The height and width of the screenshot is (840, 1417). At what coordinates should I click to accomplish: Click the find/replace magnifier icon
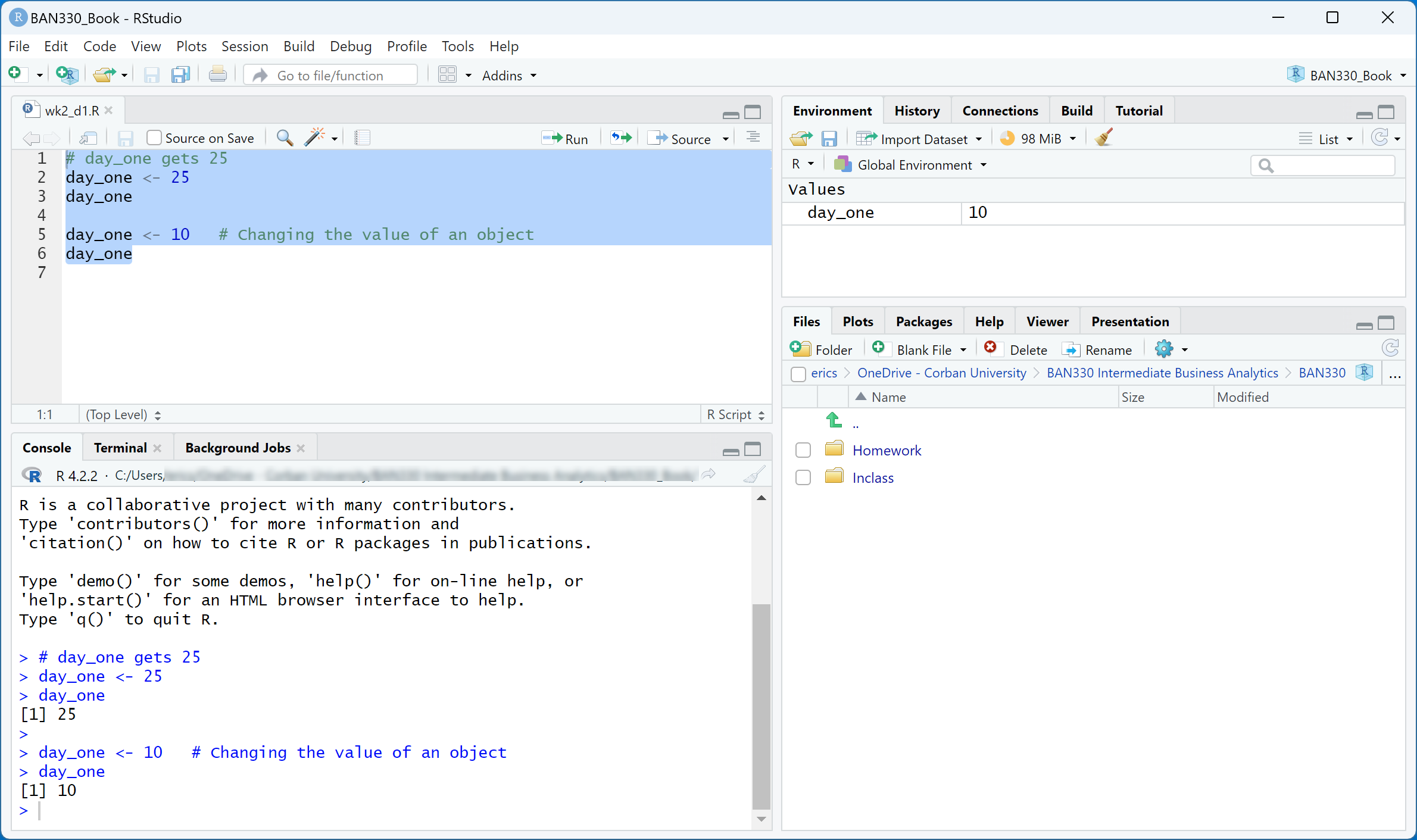(285, 138)
